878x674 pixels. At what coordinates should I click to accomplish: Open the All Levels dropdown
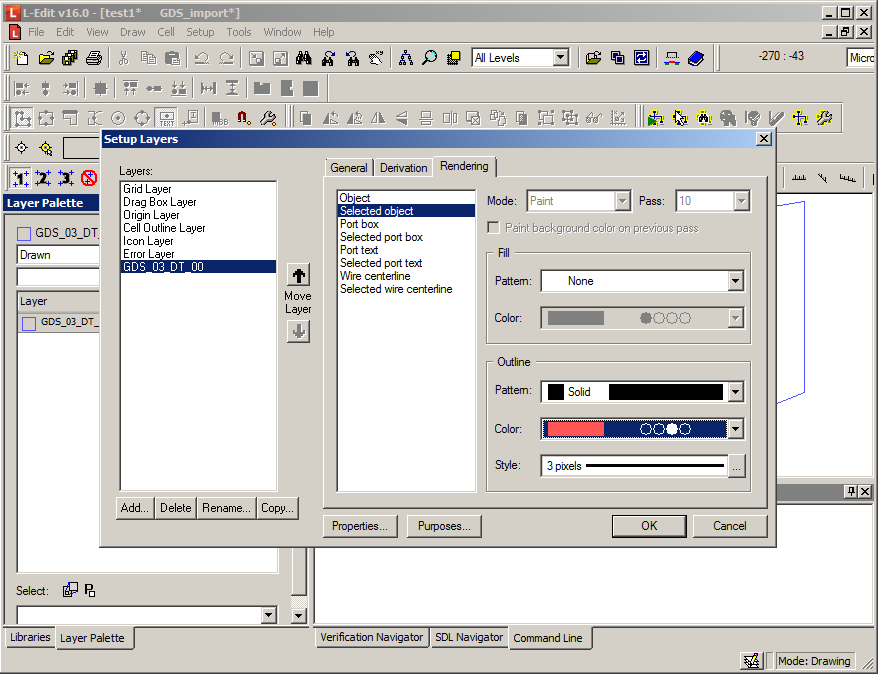560,58
